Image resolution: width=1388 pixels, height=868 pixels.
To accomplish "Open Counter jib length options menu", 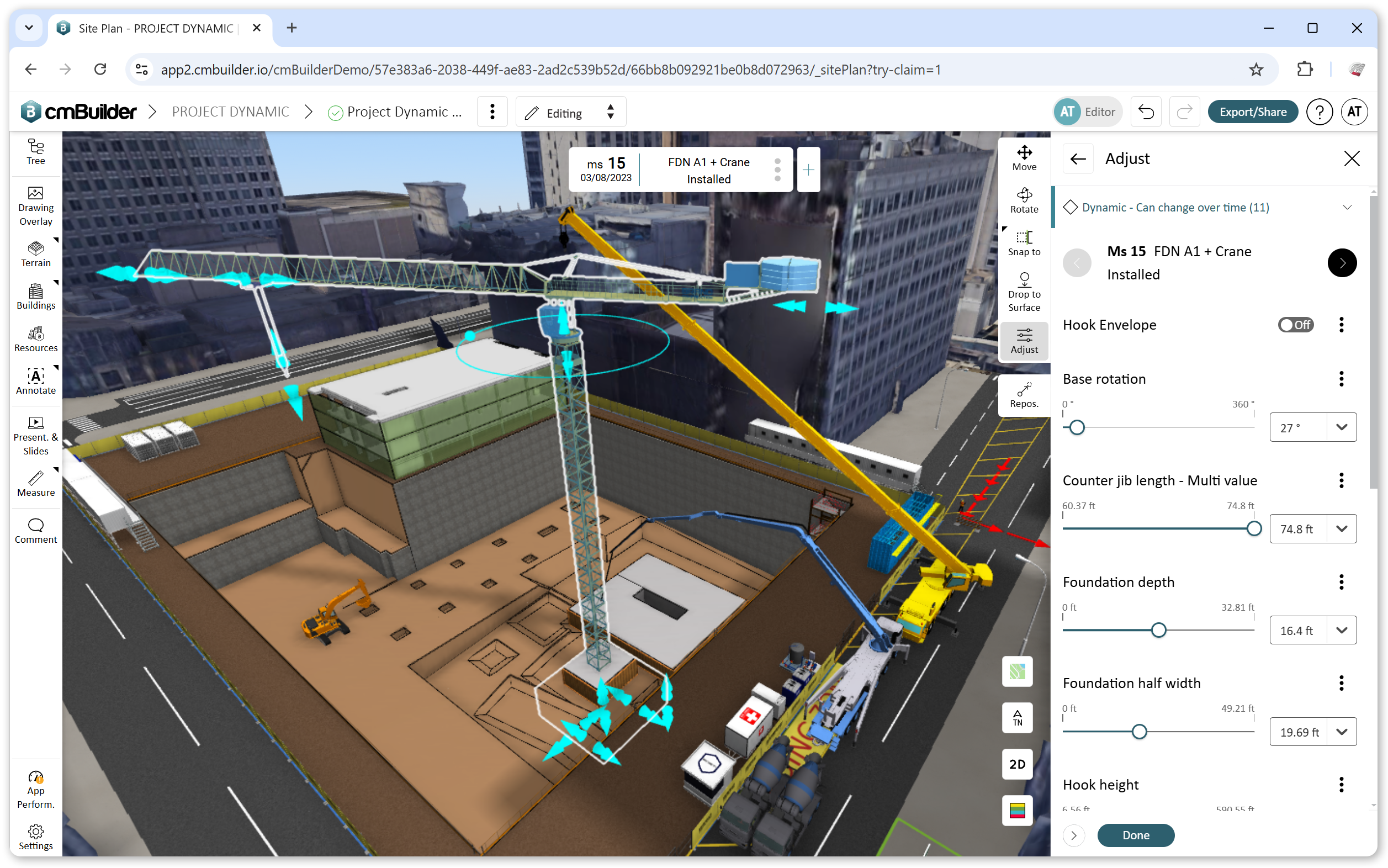I will click(x=1342, y=480).
